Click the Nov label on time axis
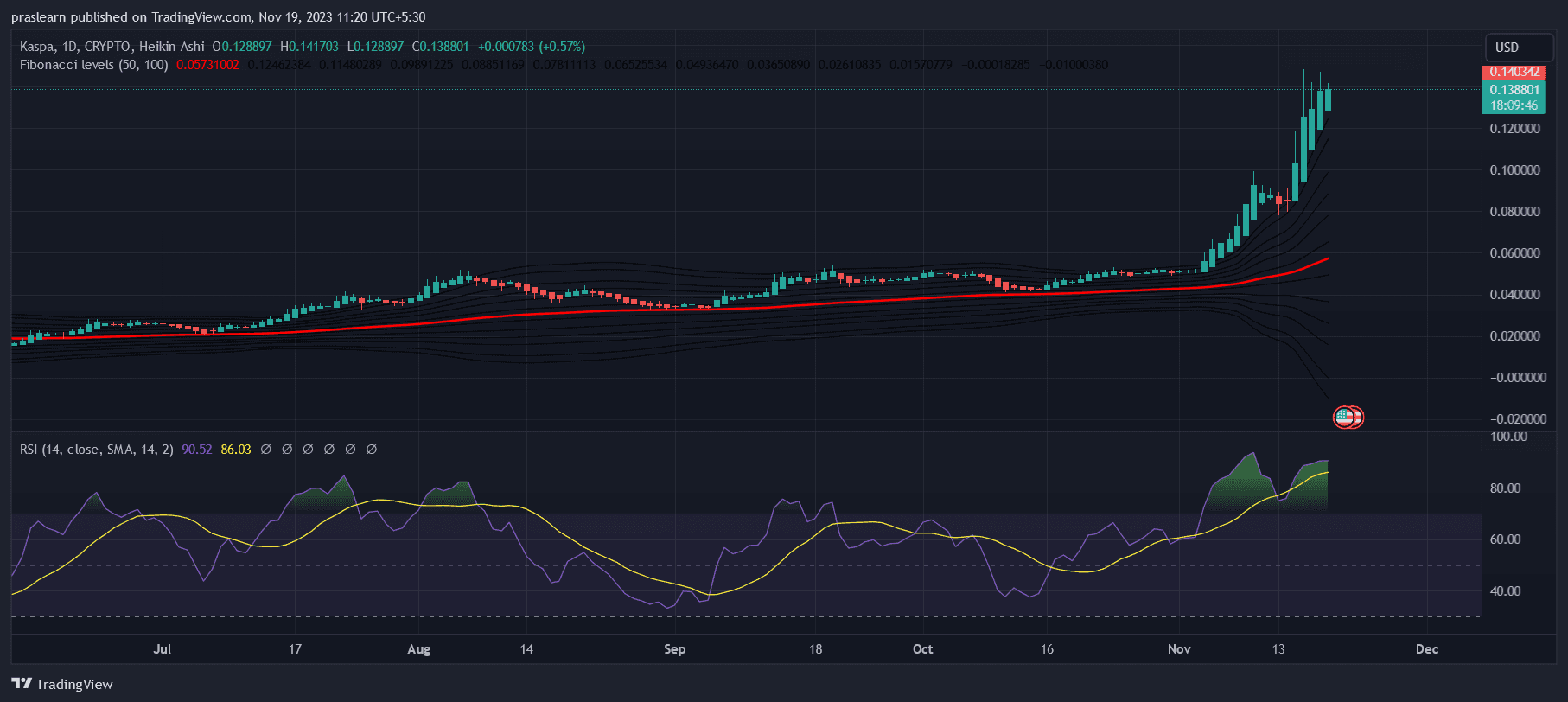 pyautogui.click(x=1178, y=649)
